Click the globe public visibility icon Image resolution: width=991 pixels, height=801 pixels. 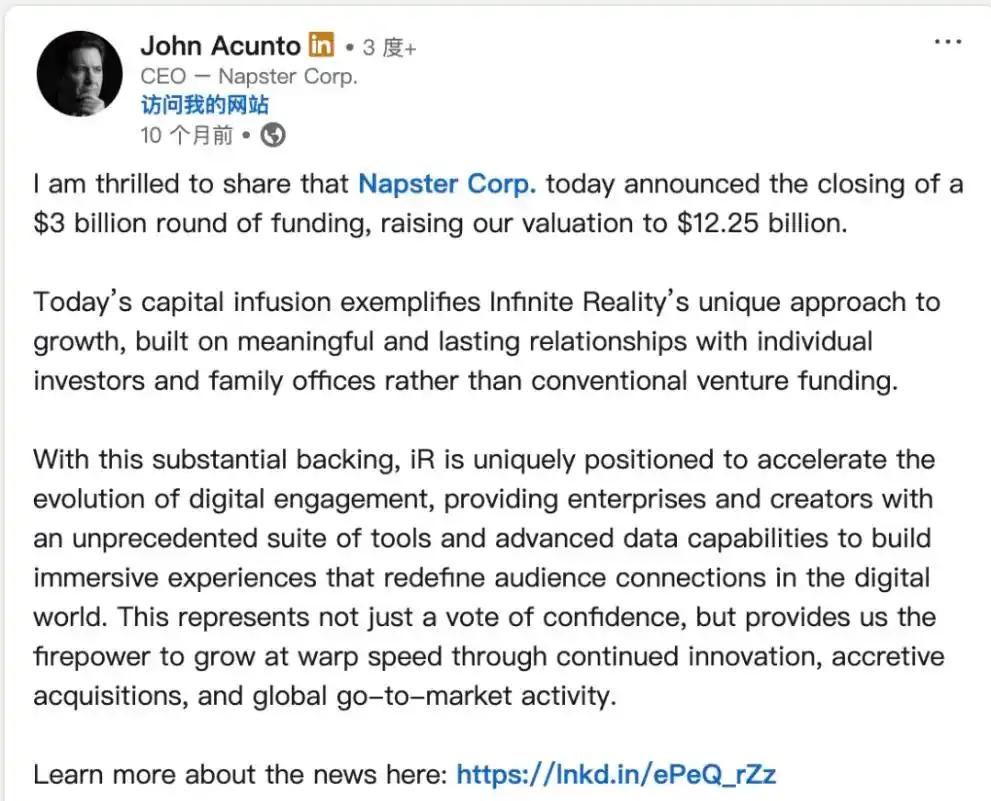coord(272,134)
